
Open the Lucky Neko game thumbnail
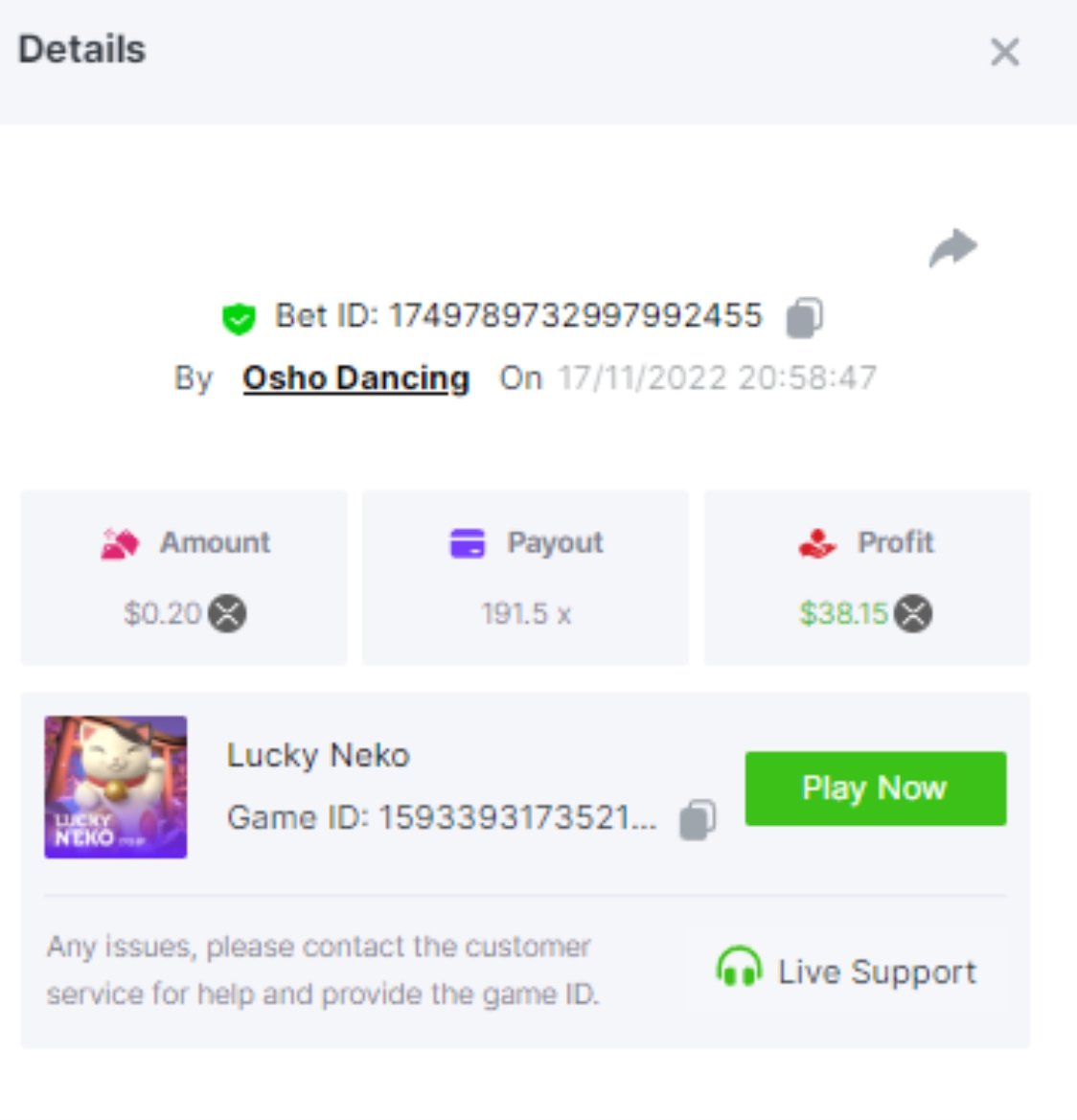pos(116,788)
